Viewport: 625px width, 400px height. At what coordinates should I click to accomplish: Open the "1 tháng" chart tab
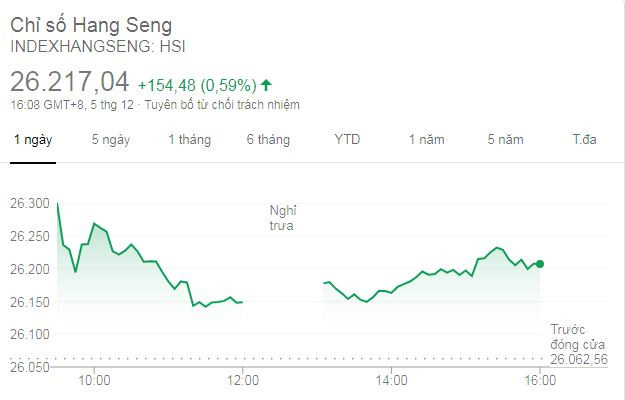[x=189, y=140]
